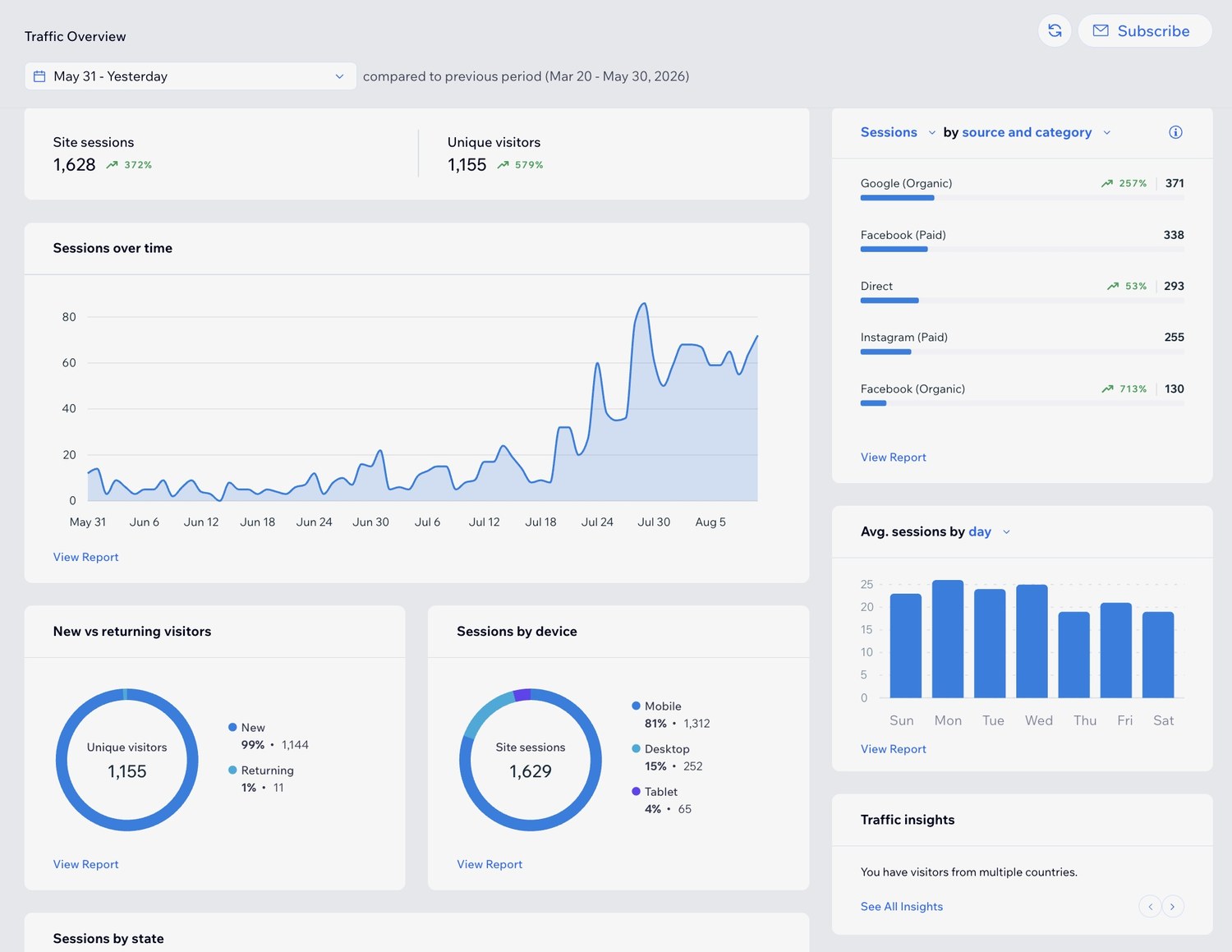
Task: Select the Facebook (Paid) source row
Action: click(x=1023, y=240)
